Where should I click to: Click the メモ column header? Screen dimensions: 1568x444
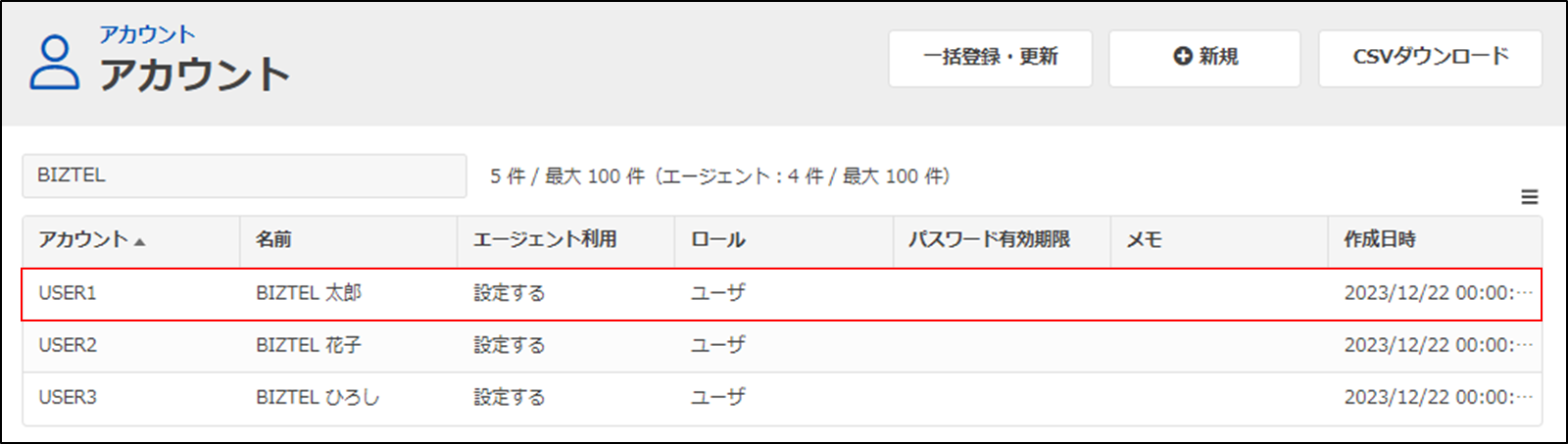coord(1144,240)
